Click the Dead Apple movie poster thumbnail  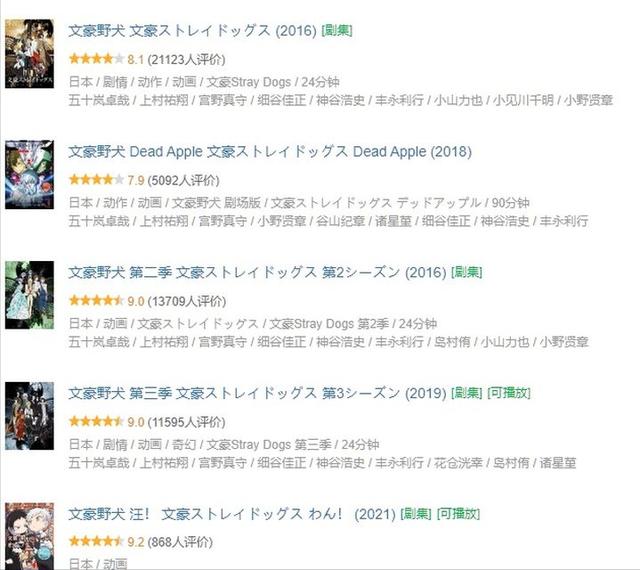(29, 174)
